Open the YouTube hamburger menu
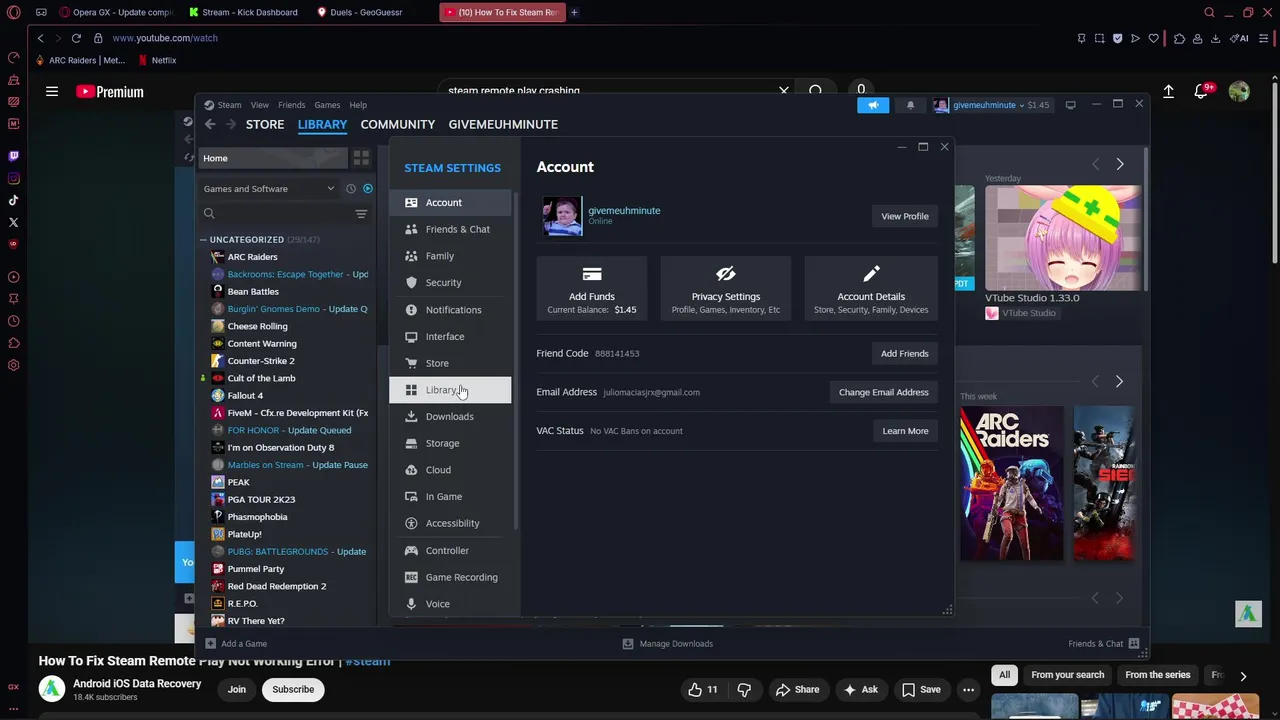 point(52,92)
